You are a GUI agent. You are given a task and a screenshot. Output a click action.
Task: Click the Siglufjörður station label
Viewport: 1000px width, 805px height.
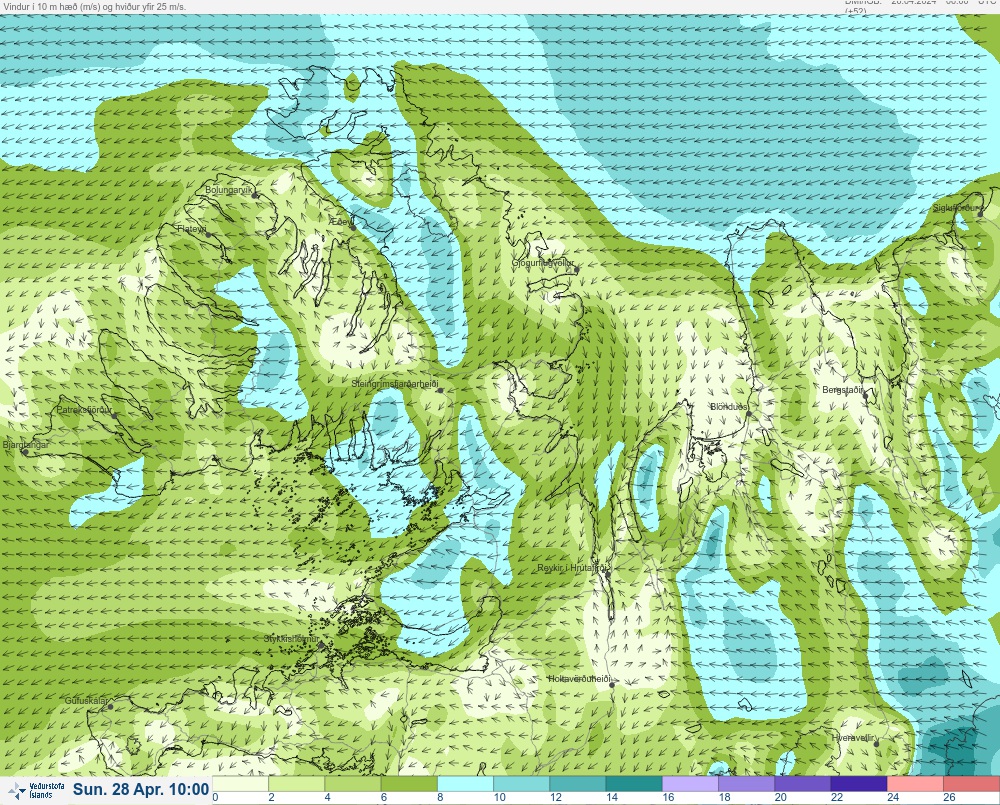[x=957, y=208]
